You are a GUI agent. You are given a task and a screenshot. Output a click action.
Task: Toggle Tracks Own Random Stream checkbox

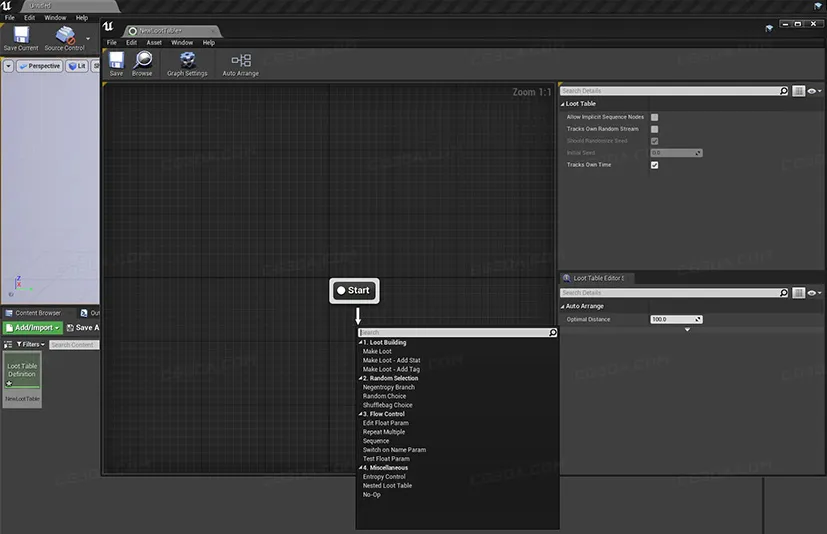pyautogui.click(x=655, y=129)
